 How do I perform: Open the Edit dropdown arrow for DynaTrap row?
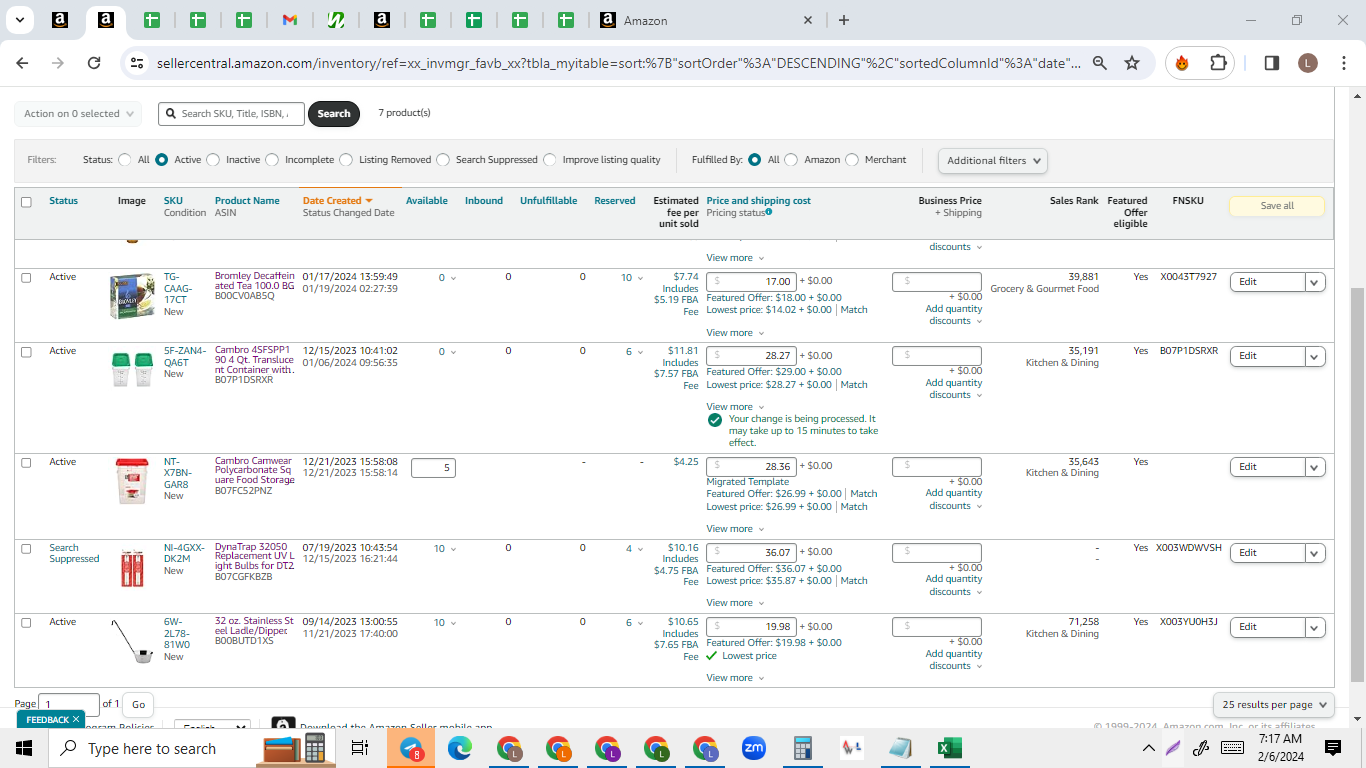click(x=1316, y=553)
